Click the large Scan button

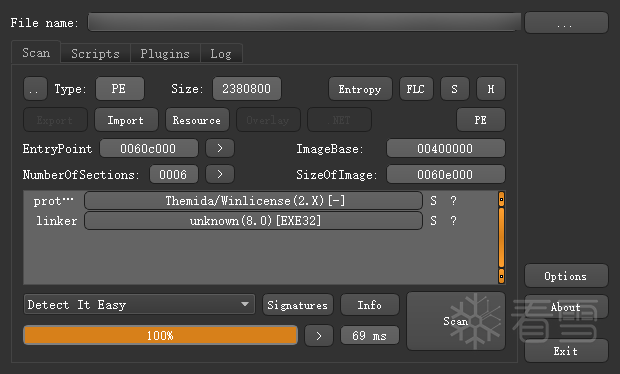[456, 321]
